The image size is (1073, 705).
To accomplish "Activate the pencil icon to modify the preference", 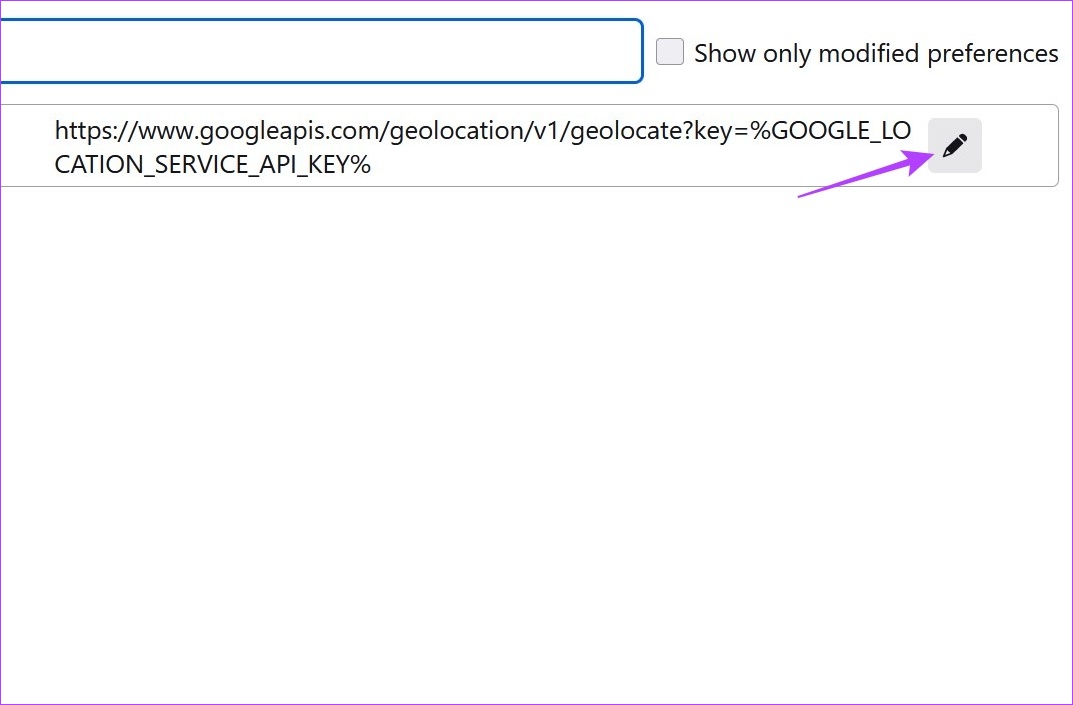I will (954, 145).
